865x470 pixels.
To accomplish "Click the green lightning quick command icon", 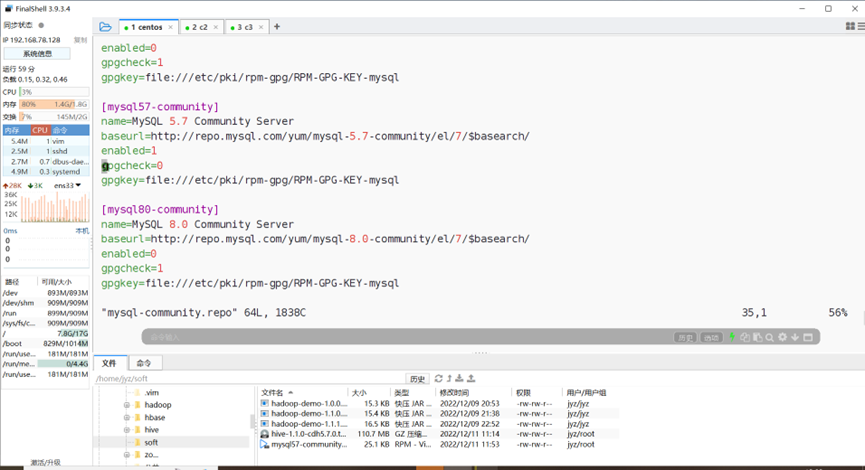I will pos(732,337).
